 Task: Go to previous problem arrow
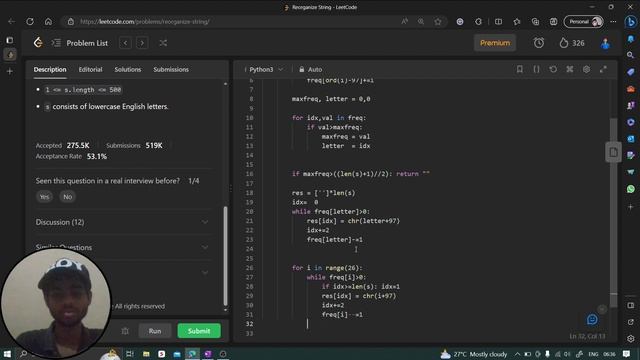125,43
